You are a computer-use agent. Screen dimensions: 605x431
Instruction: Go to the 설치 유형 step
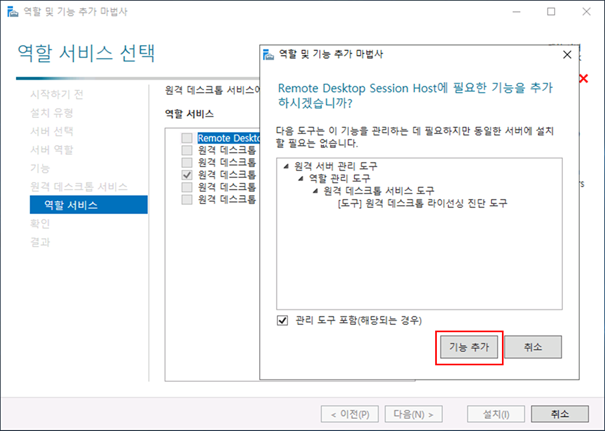coord(52,113)
